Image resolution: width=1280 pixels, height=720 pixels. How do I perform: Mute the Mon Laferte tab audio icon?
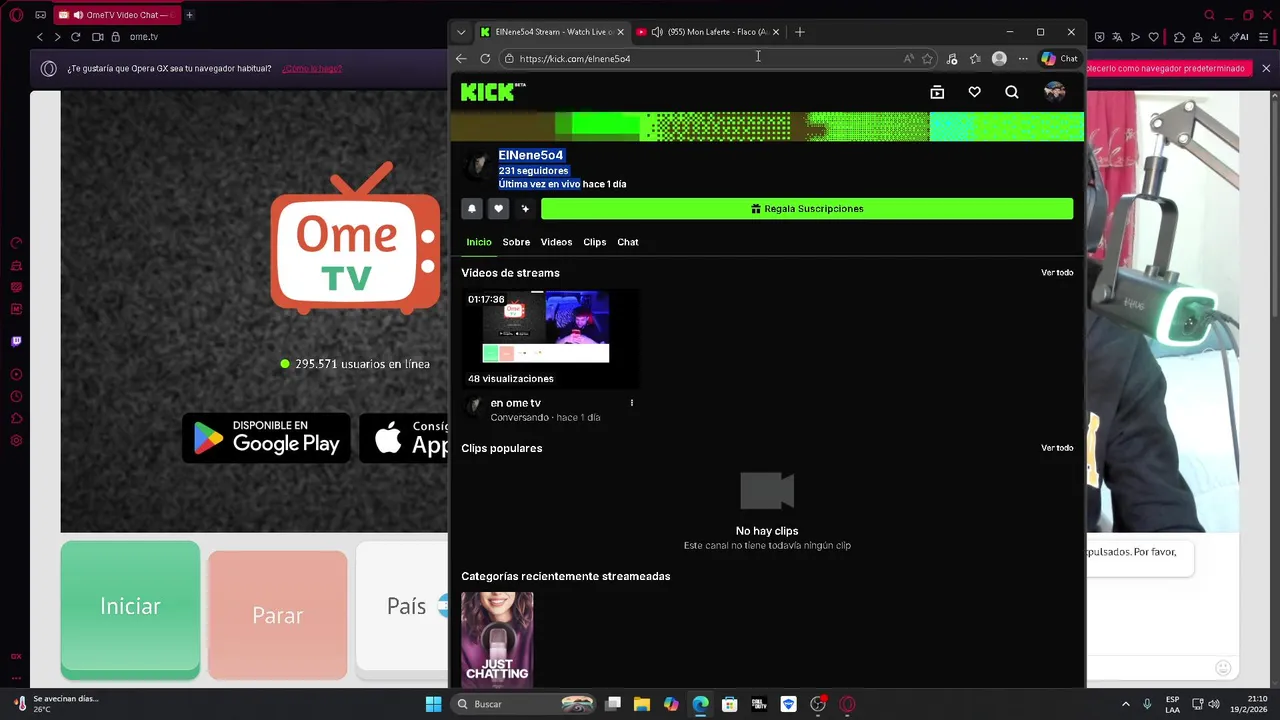[x=657, y=32]
